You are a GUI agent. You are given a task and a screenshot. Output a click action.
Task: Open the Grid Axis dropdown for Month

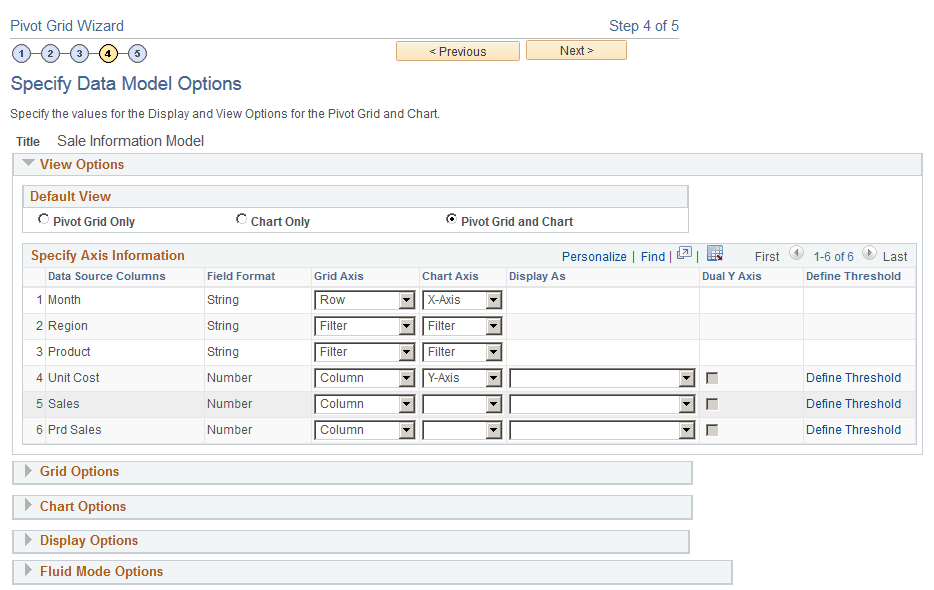pyautogui.click(x=364, y=300)
